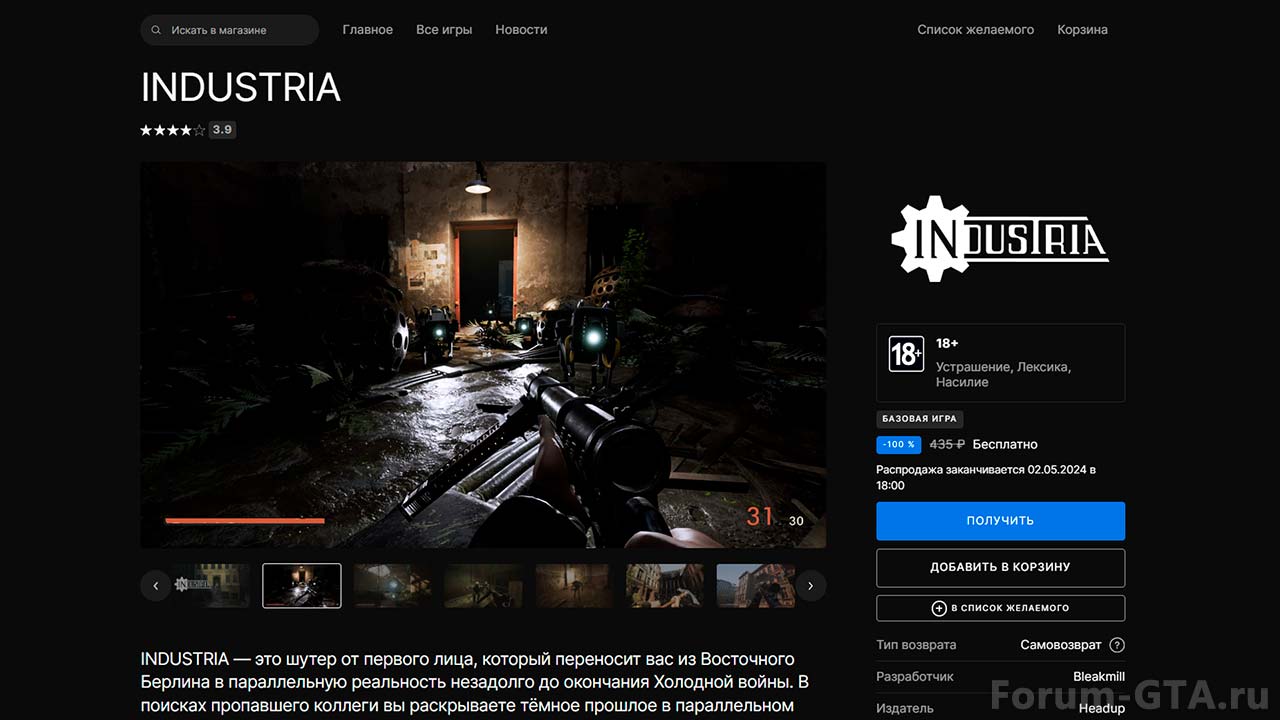Screen dimensions: 1280x720
Task: Open the Headup publisher link
Action: coord(1102,708)
